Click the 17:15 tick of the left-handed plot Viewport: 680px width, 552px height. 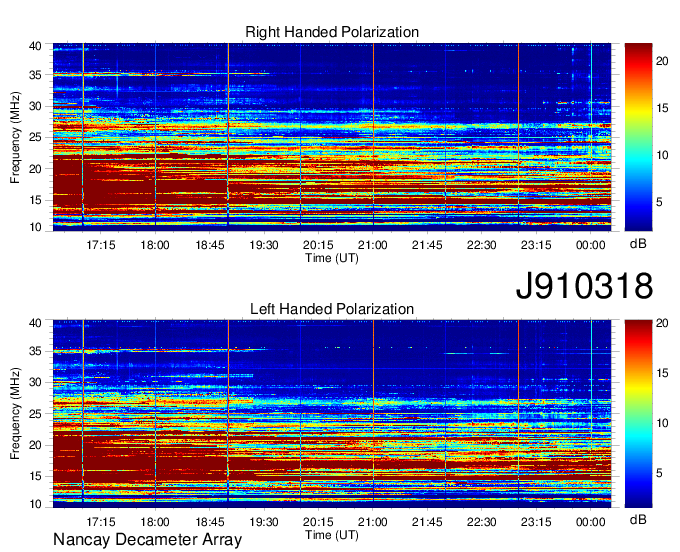(x=101, y=522)
